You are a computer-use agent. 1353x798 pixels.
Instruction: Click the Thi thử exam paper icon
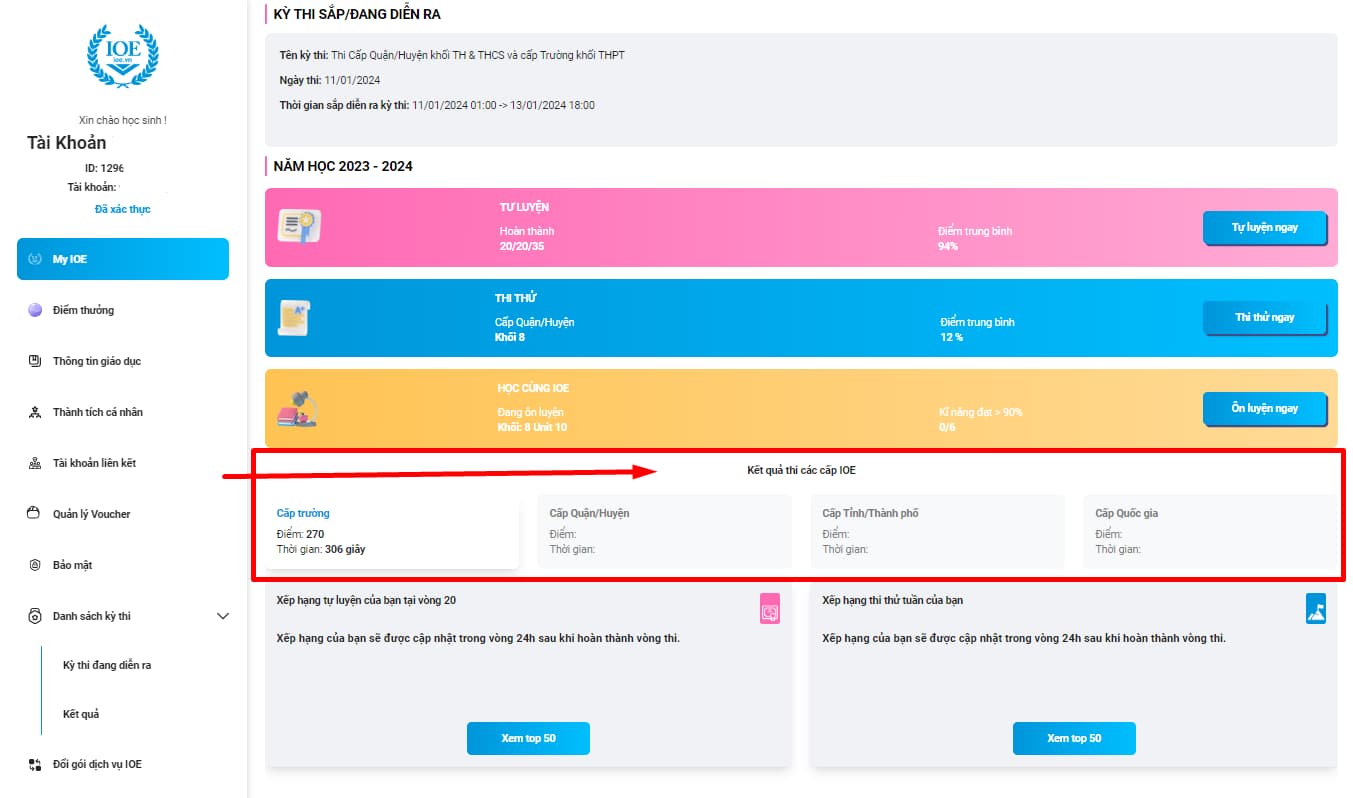point(295,318)
